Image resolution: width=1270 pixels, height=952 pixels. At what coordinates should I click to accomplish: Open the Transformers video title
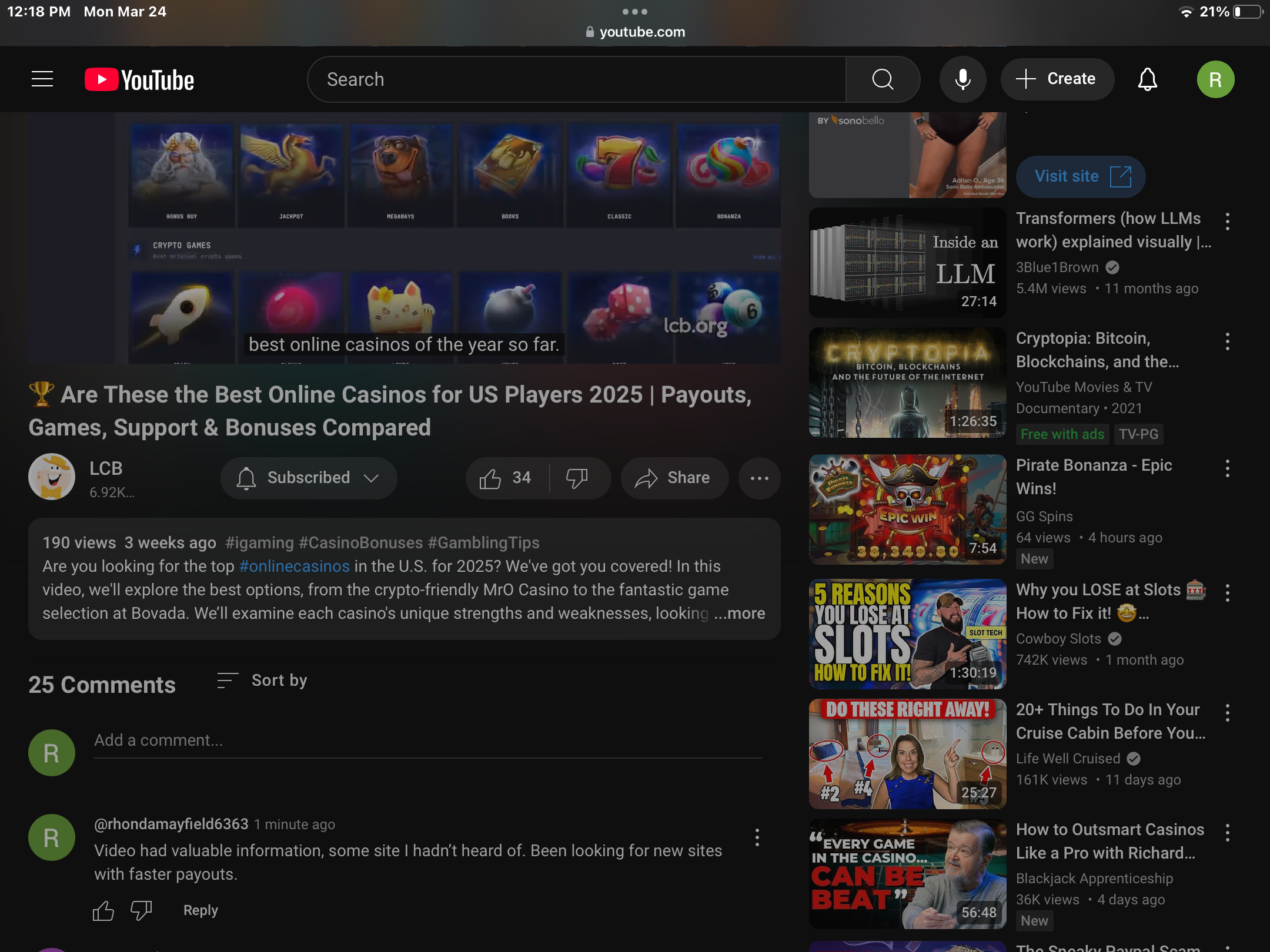pyautogui.click(x=1113, y=230)
